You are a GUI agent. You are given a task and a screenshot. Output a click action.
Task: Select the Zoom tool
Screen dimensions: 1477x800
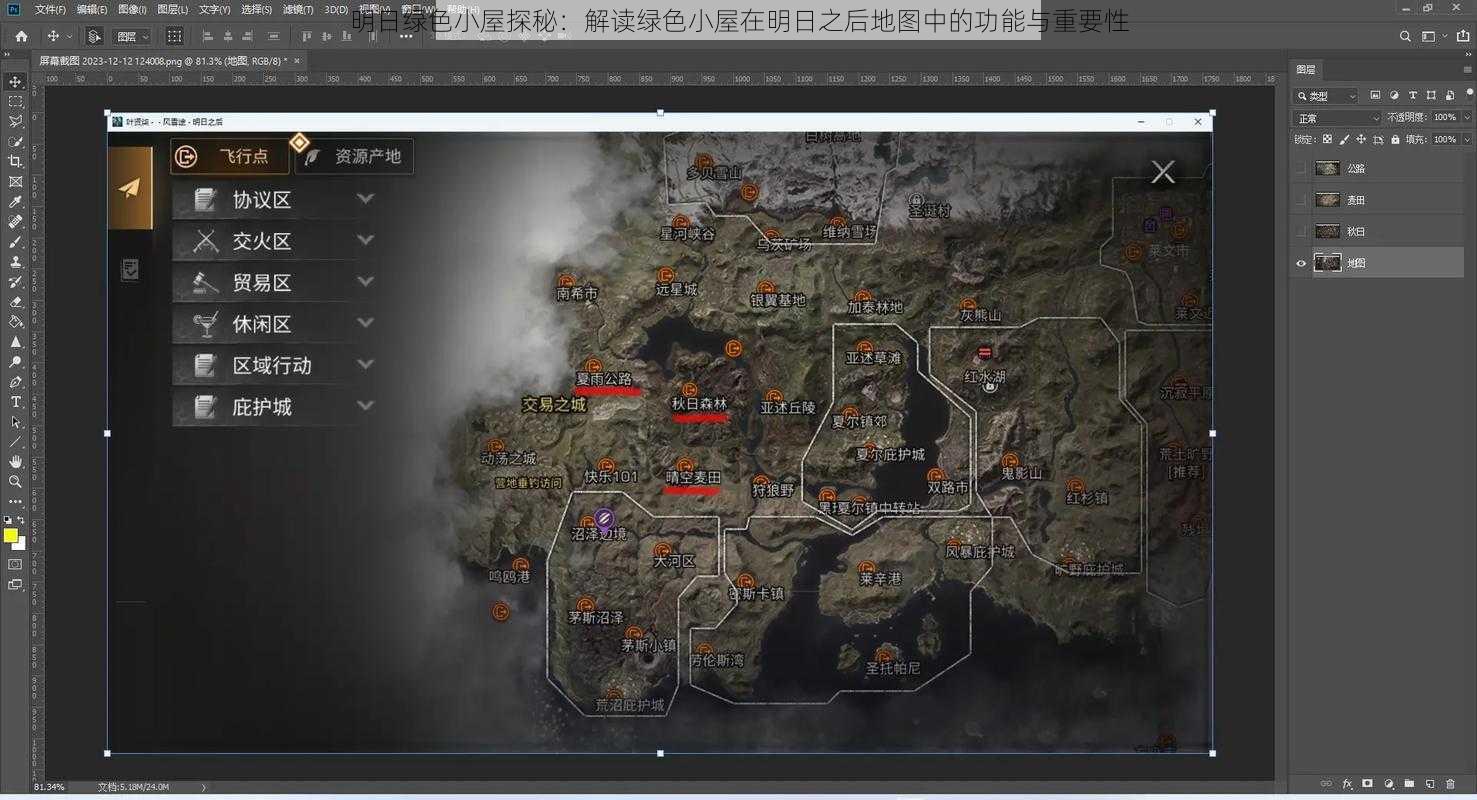click(15, 482)
